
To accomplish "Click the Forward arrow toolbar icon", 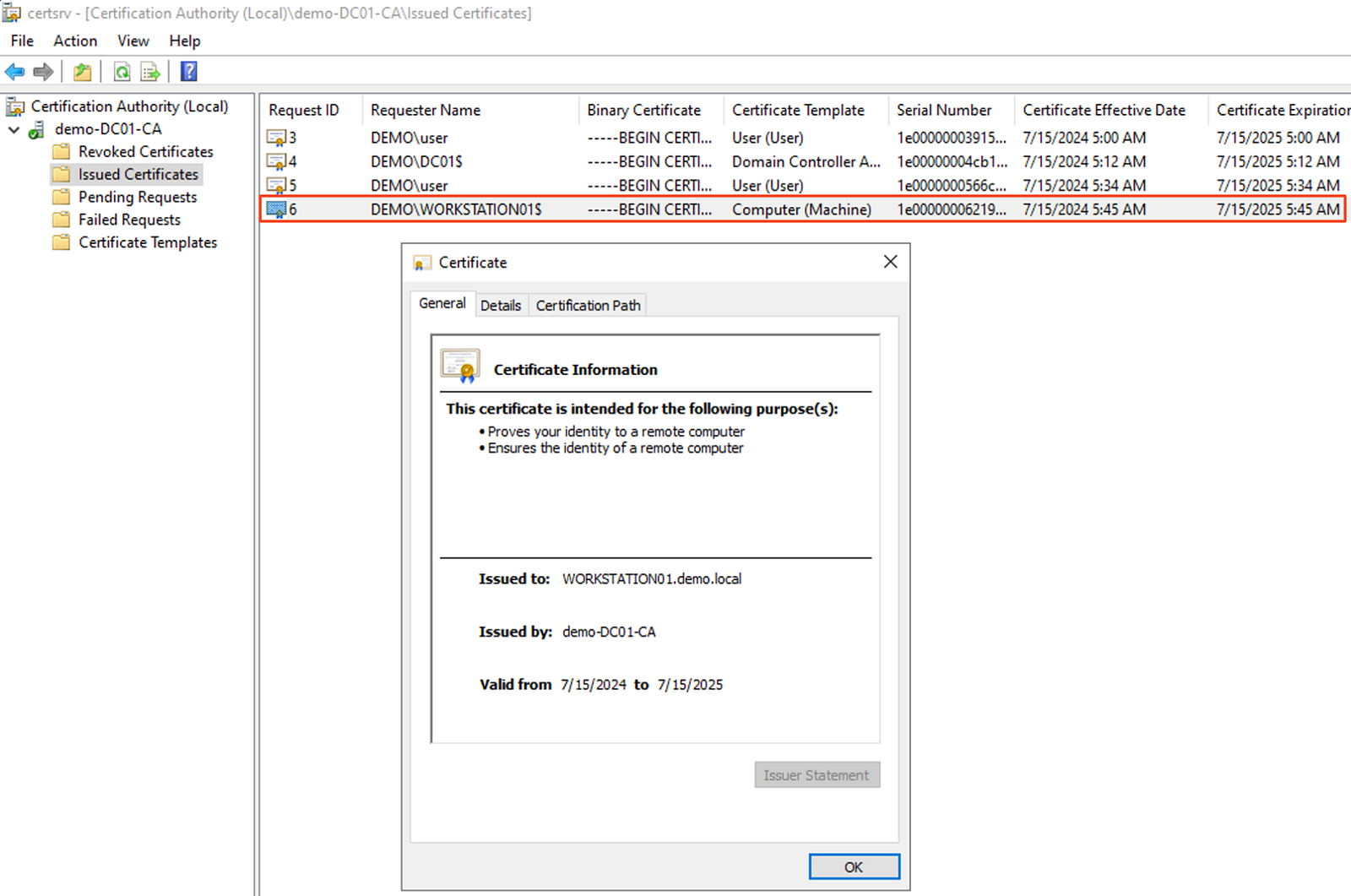I will (x=43, y=72).
